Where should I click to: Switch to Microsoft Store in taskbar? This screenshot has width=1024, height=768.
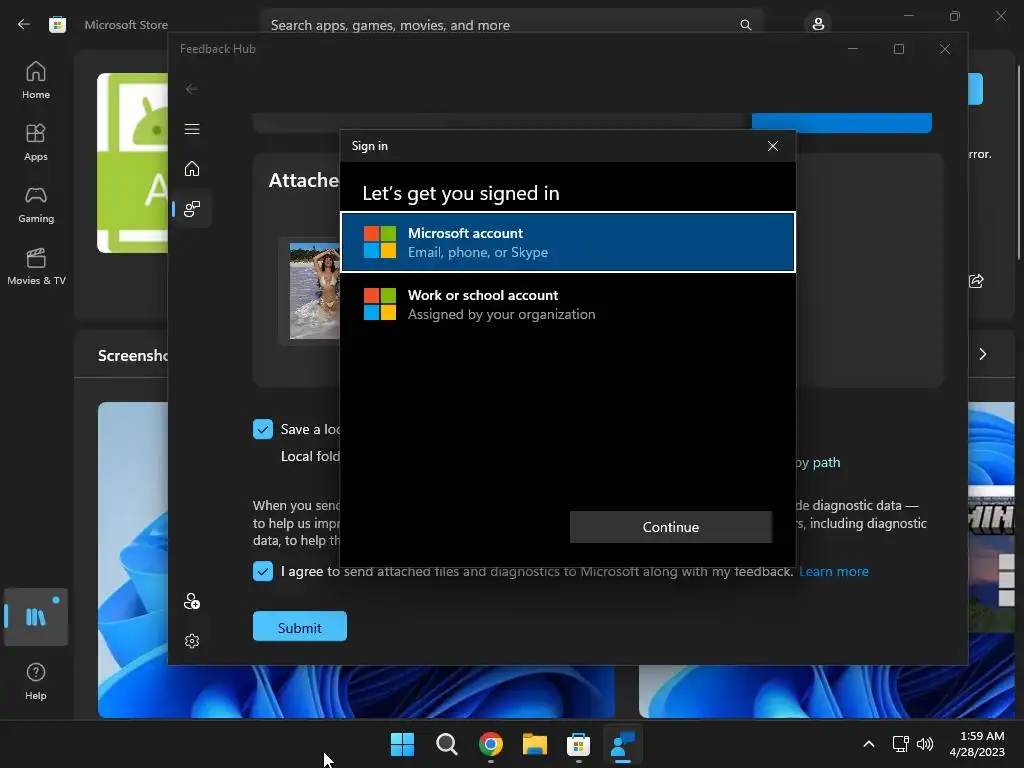click(x=579, y=744)
